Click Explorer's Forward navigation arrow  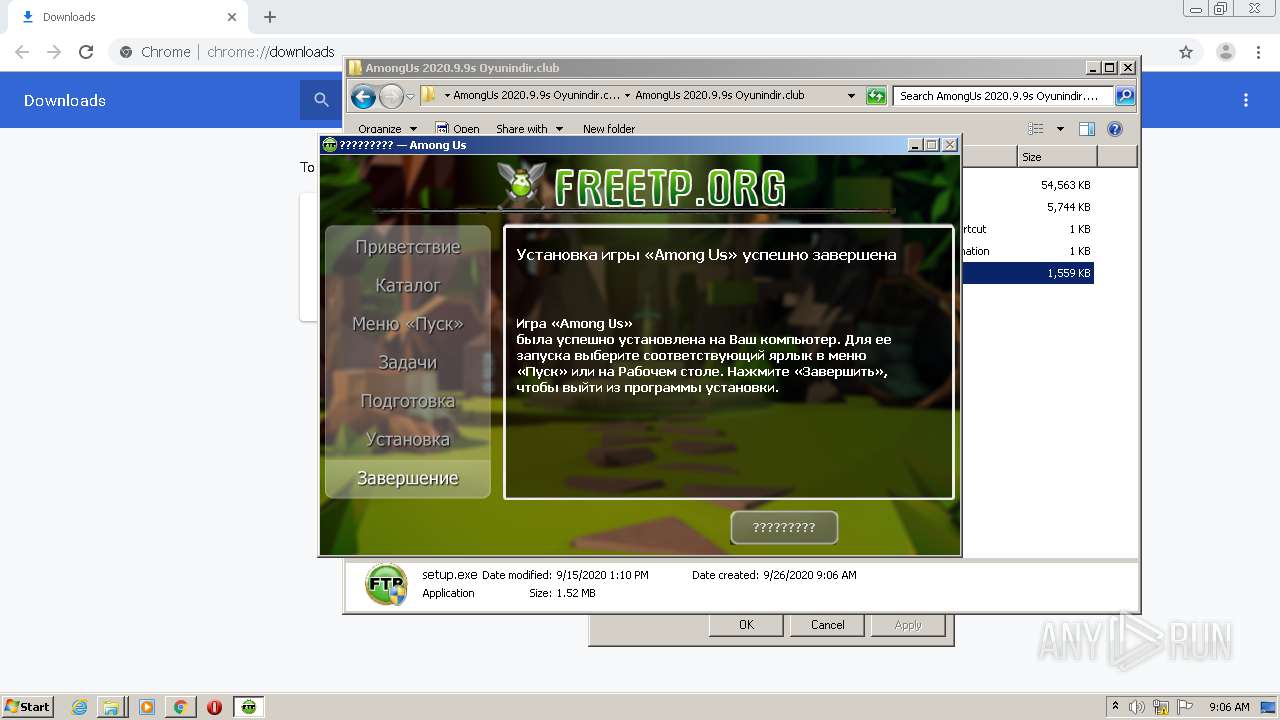pos(391,96)
